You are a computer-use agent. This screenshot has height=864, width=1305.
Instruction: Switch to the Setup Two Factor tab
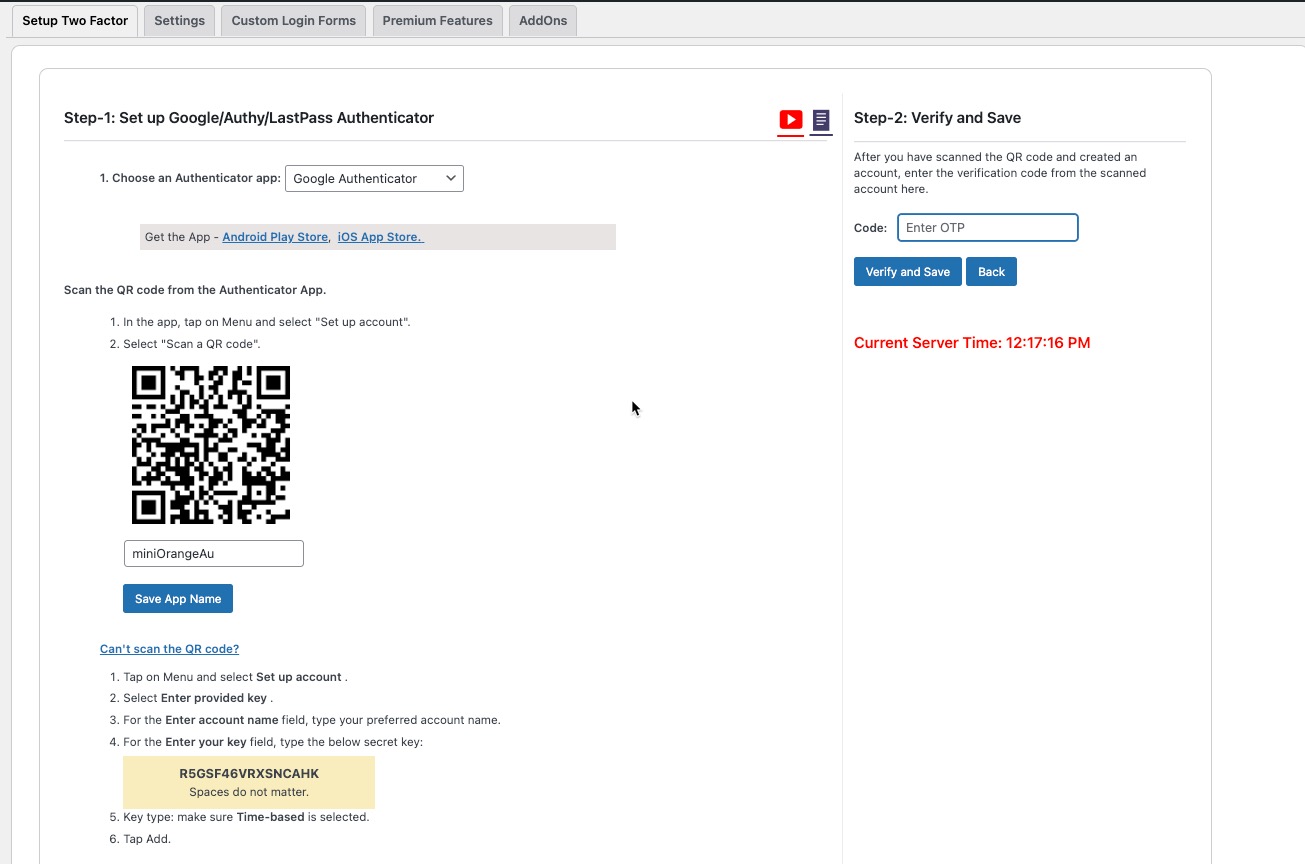click(75, 20)
